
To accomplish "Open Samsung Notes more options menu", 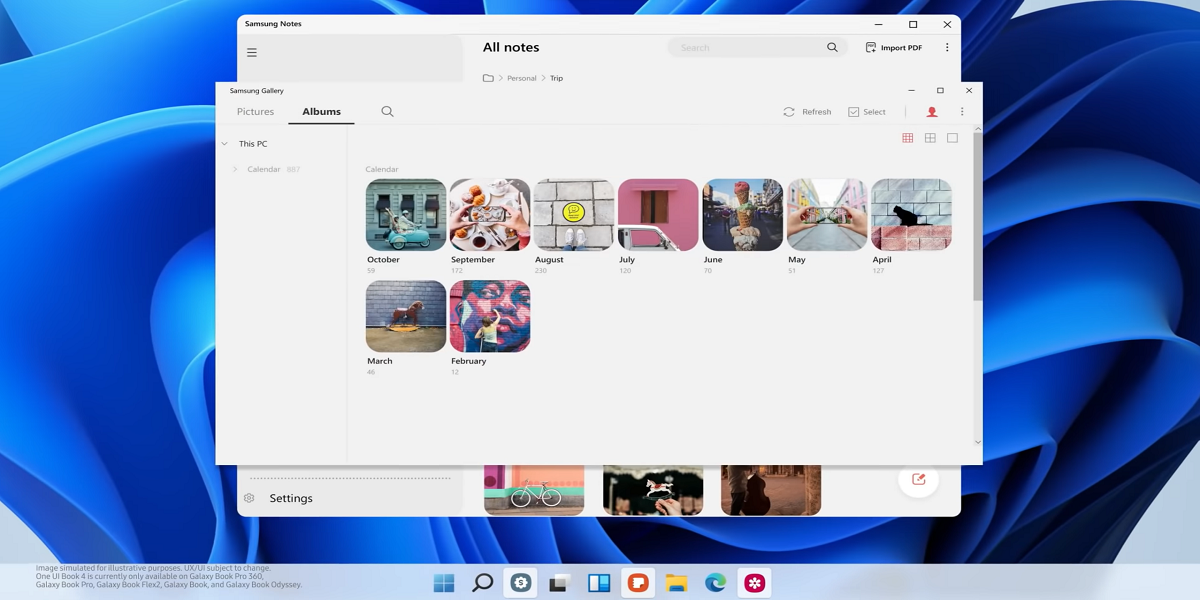I will click(x=947, y=47).
